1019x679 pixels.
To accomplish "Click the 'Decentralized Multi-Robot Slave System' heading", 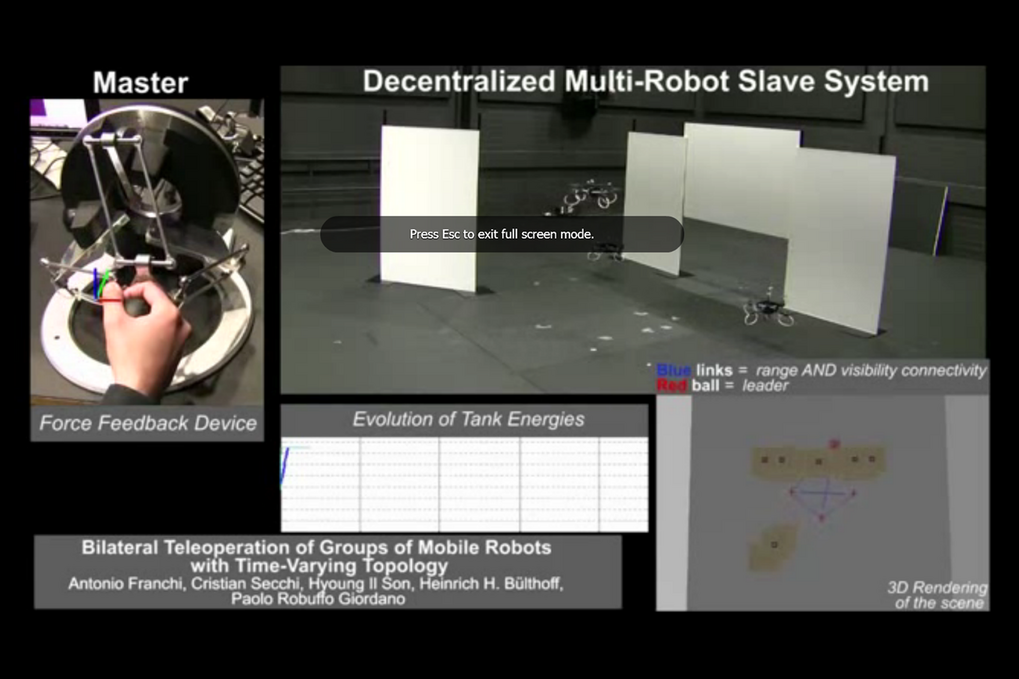I will click(645, 82).
